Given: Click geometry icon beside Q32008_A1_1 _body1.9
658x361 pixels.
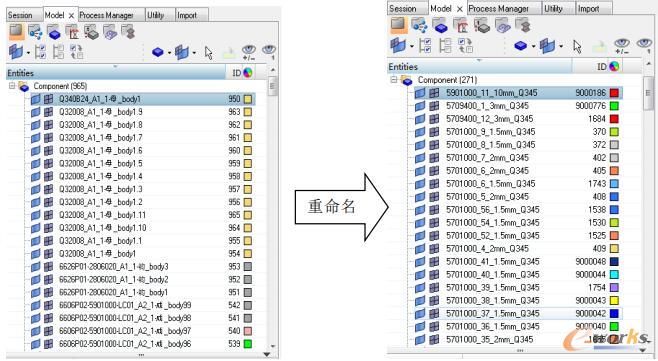Looking at the screenshot, I should coord(36,112).
